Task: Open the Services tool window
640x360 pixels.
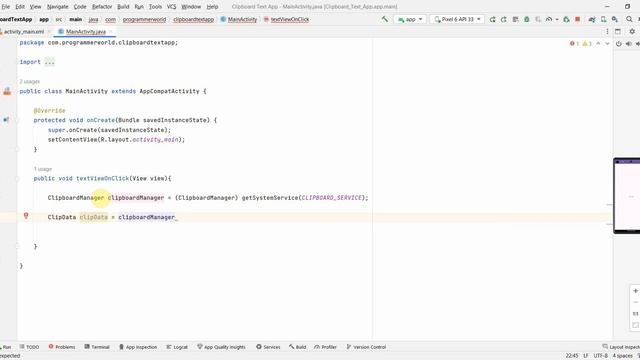Action: click(268, 347)
